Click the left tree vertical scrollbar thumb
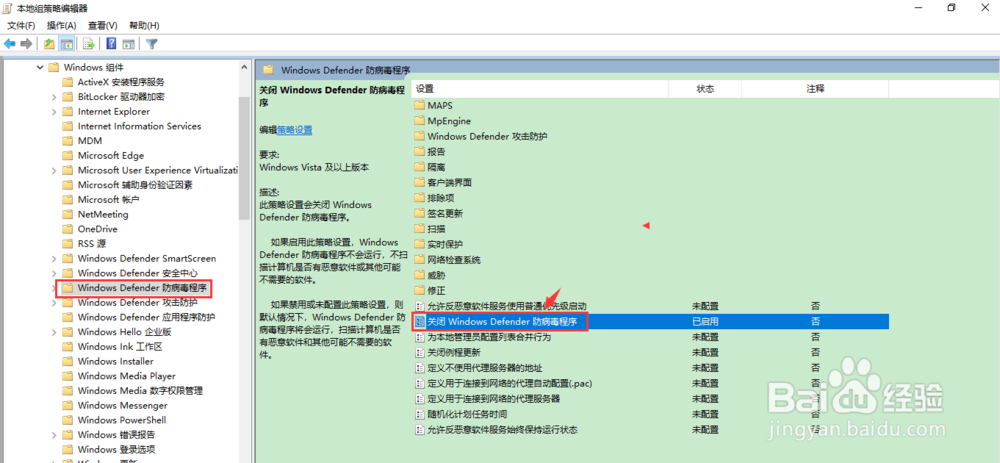Image resolution: width=1000 pixels, height=463 pixels. (244, 158)
